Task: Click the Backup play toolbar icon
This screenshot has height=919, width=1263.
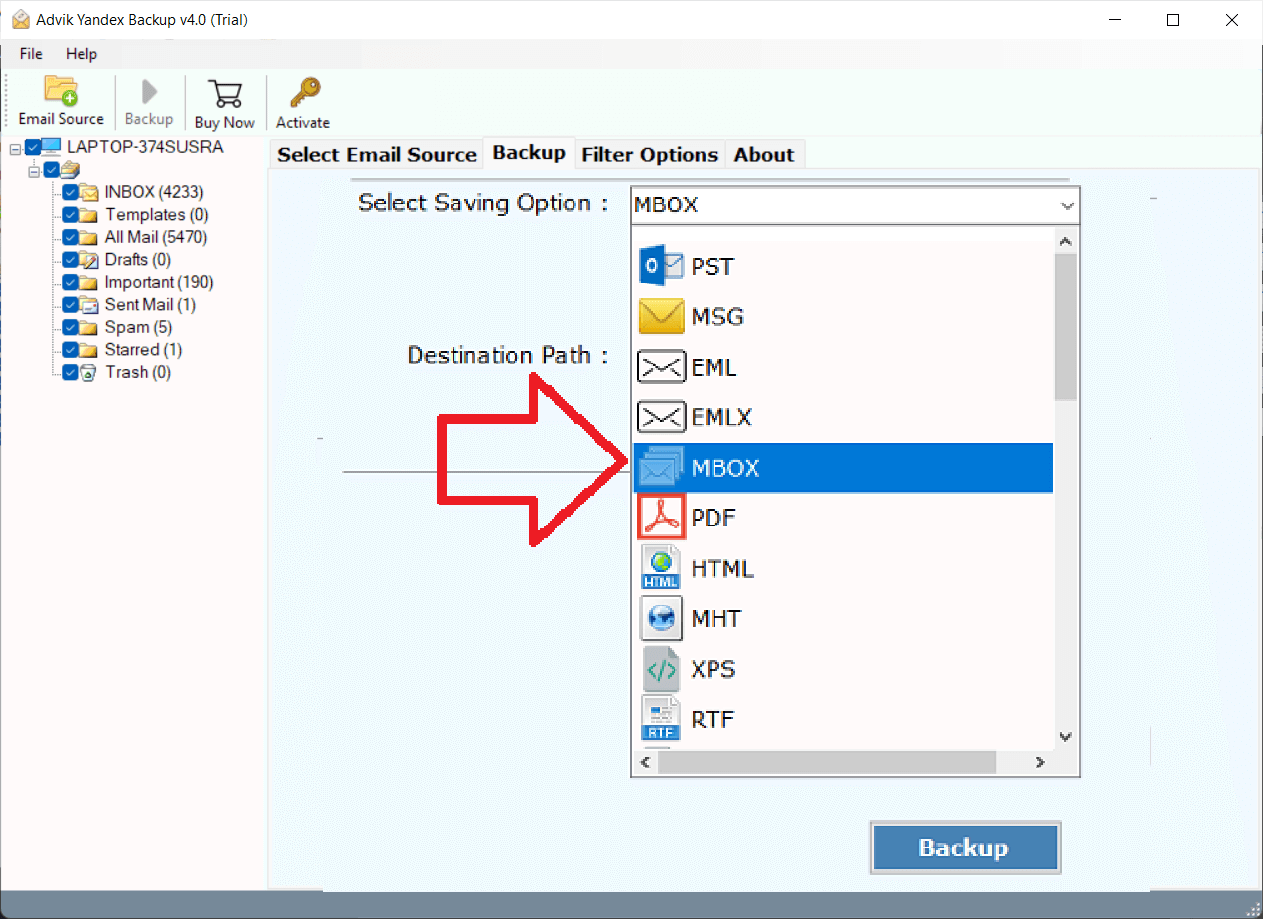Action: 149,92
